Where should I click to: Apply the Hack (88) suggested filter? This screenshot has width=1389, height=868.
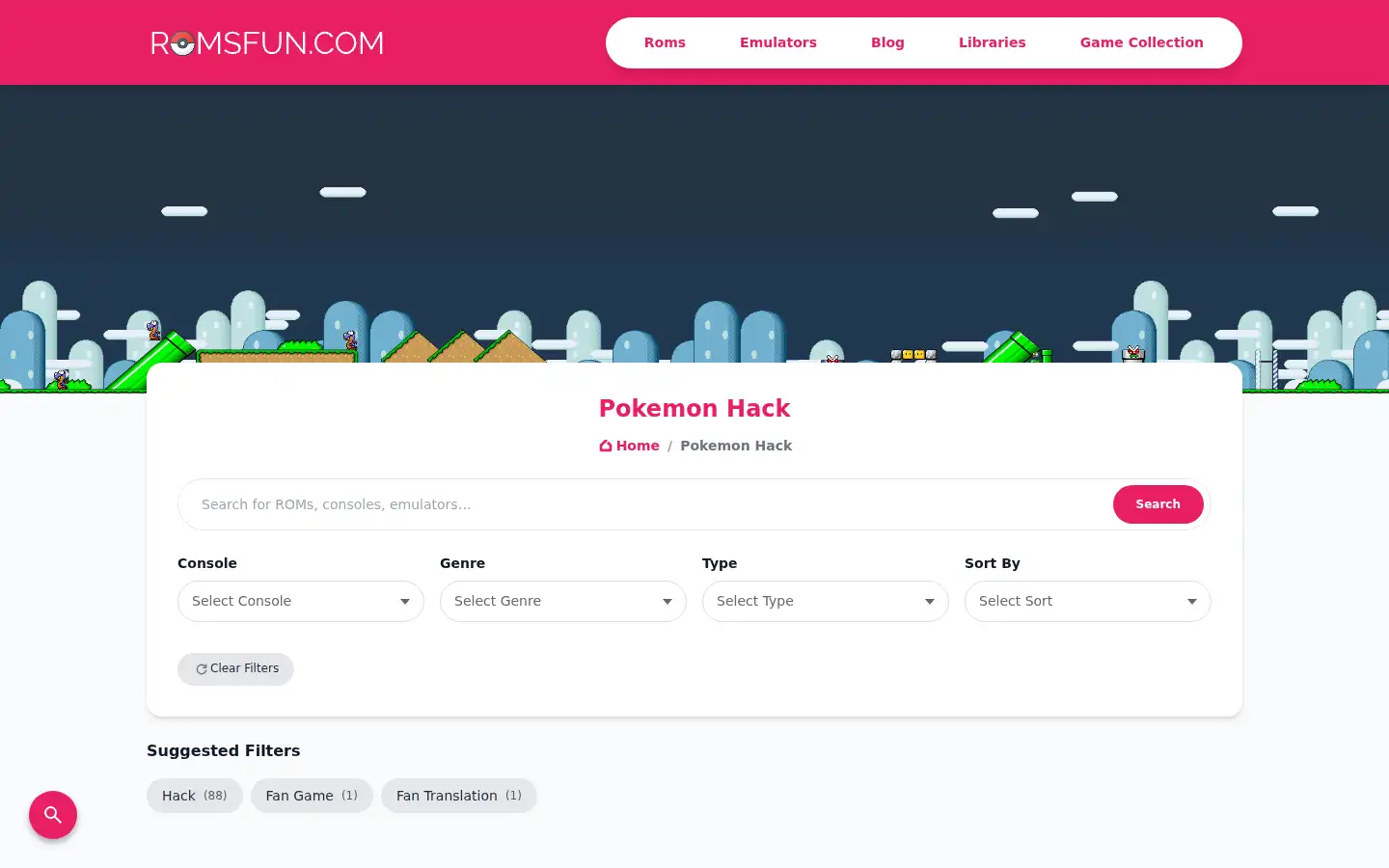(195, 796)
